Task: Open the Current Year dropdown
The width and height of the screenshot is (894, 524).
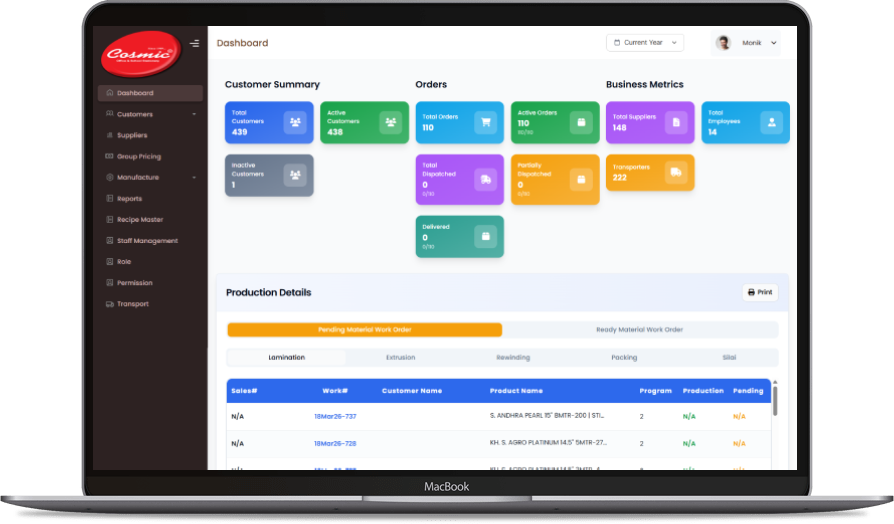Action: [x=644, y=43]
